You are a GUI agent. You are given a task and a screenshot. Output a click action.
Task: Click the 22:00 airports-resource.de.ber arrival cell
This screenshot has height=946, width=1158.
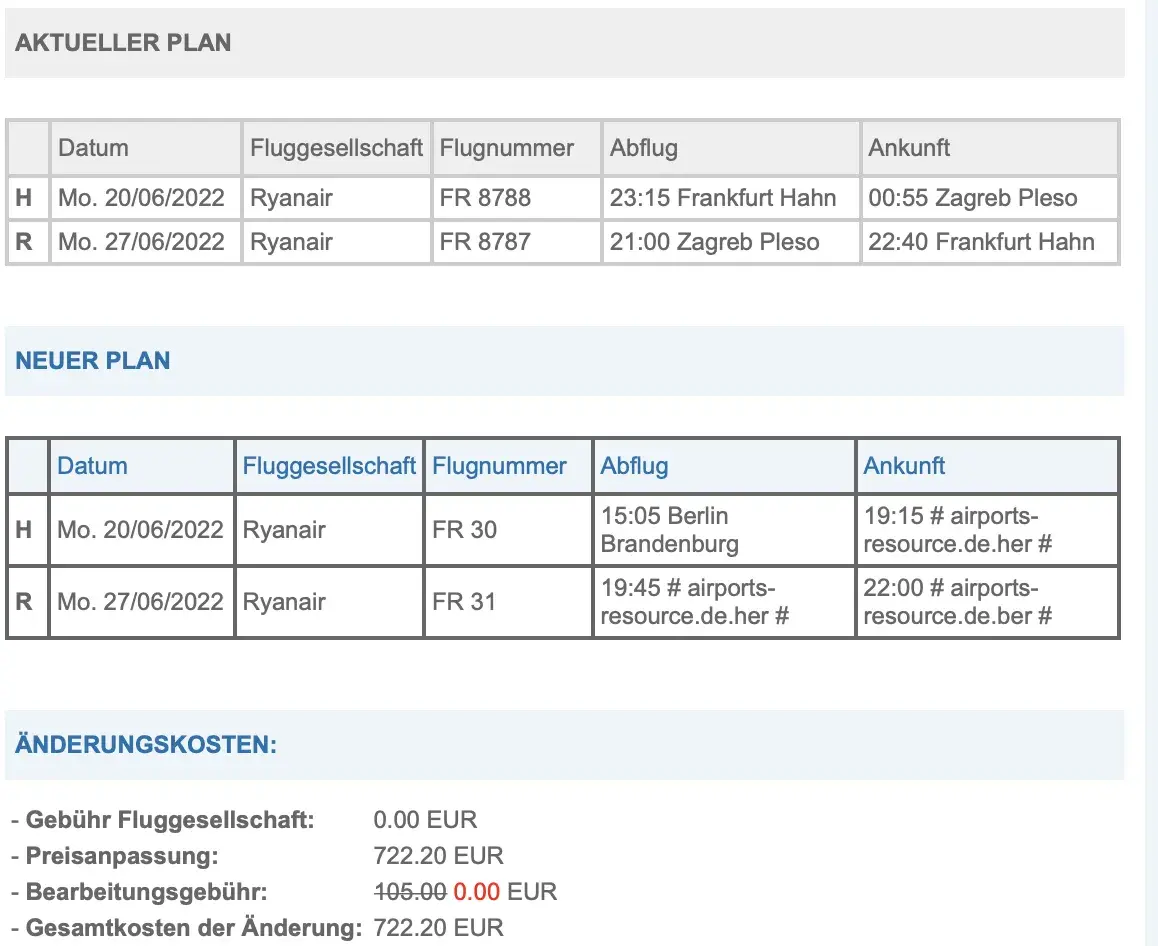958,602
